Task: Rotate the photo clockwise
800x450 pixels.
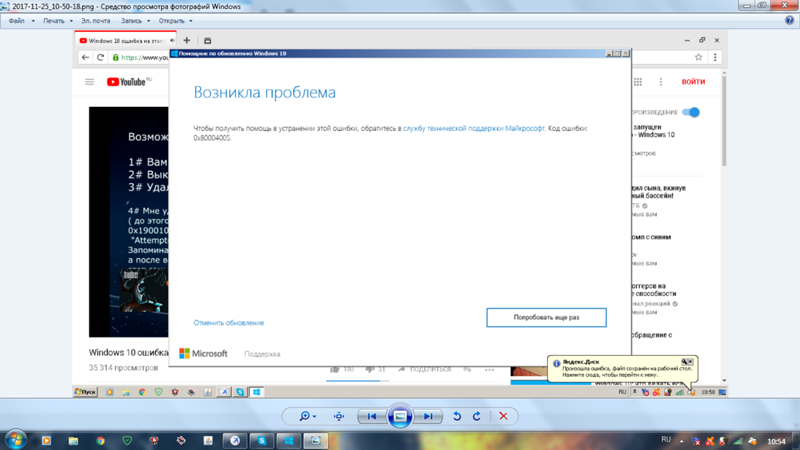Action: 477,416
